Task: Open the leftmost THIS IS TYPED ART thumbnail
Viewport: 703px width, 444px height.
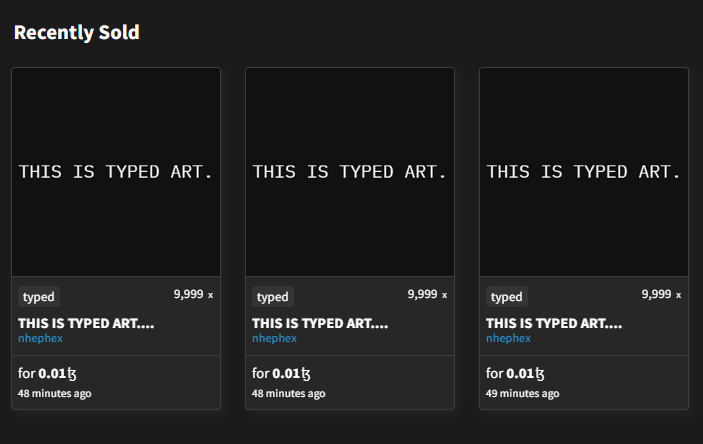Action: click(x=116, y=172)
